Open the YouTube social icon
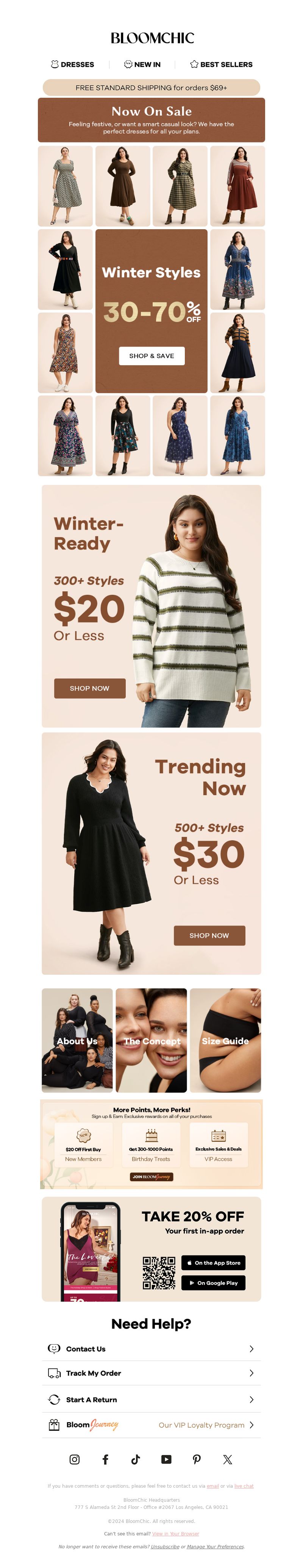The image size is (303, 1568). click(166, 1459)
